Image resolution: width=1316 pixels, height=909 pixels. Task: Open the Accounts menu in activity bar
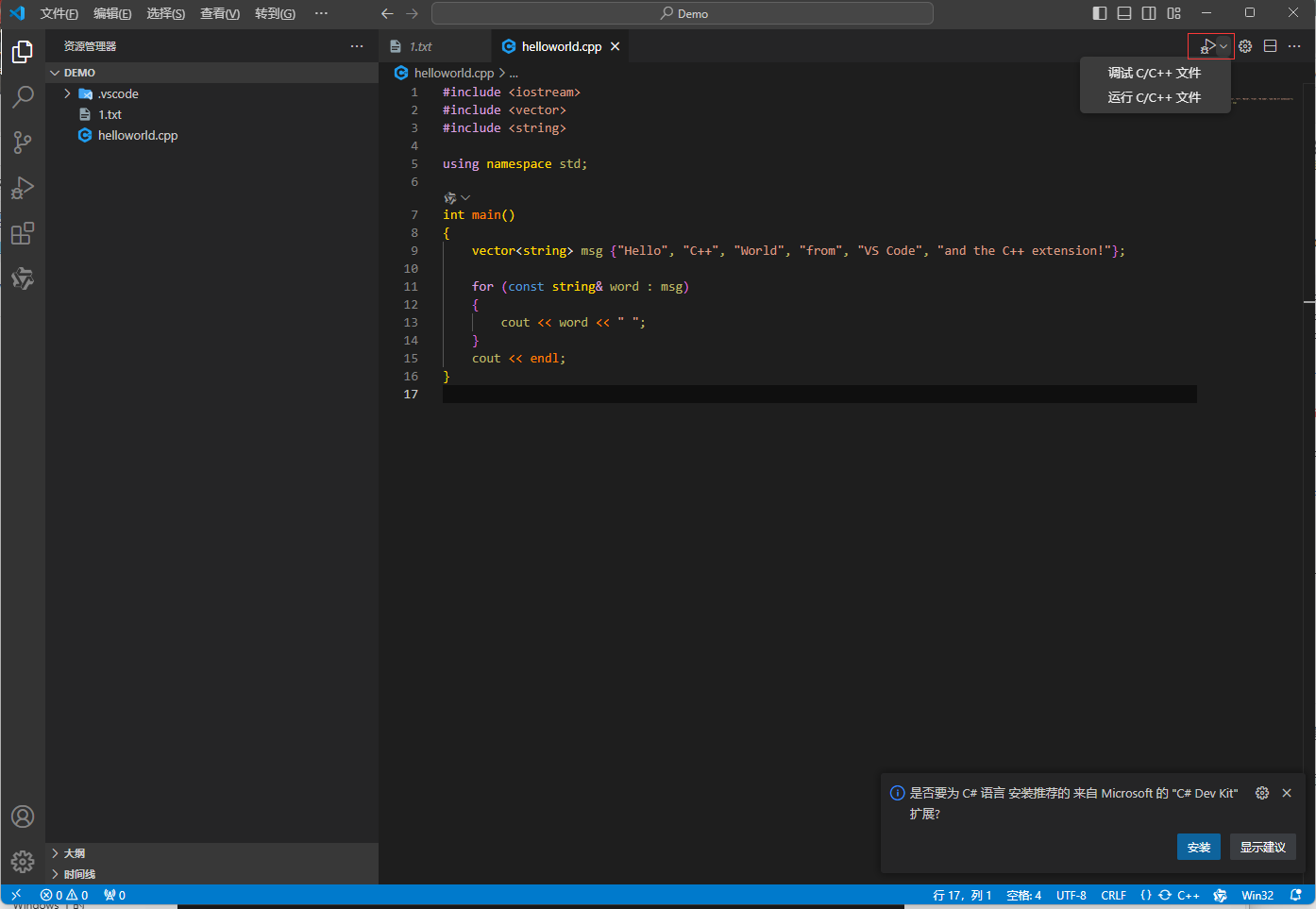(23, 816)
